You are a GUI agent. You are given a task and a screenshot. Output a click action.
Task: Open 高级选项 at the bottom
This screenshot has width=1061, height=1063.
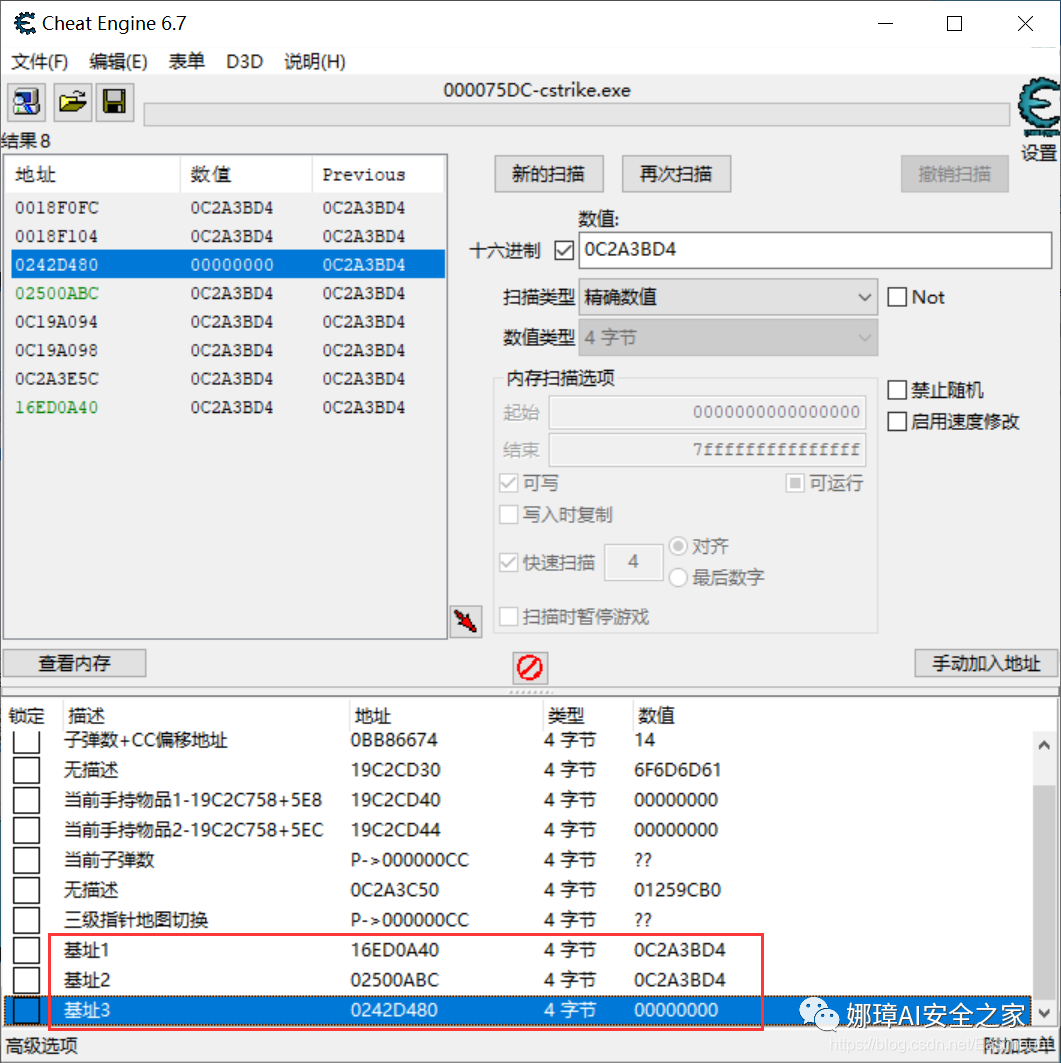pos(42,1046)
